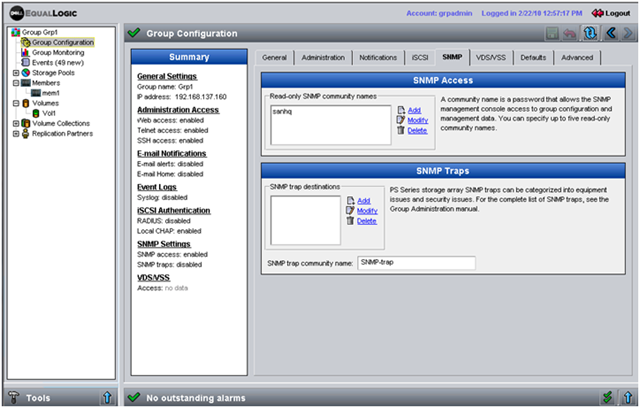Click Delete trash icon for community names
This screenshot has height=408, width=640.
[x=401, y=130]
